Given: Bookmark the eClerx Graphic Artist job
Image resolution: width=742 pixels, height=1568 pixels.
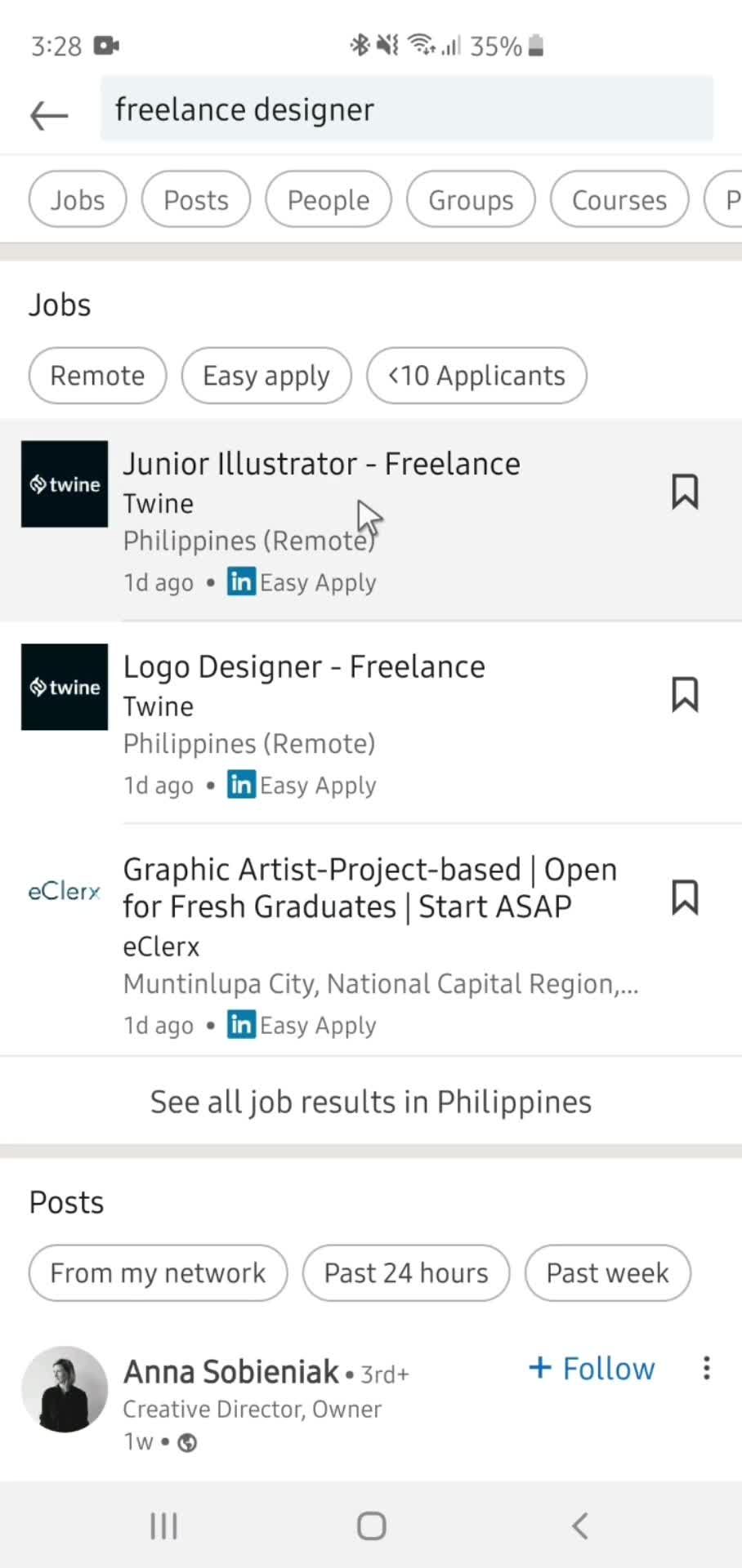Looking at the screenshot, I should coord(685,898).
